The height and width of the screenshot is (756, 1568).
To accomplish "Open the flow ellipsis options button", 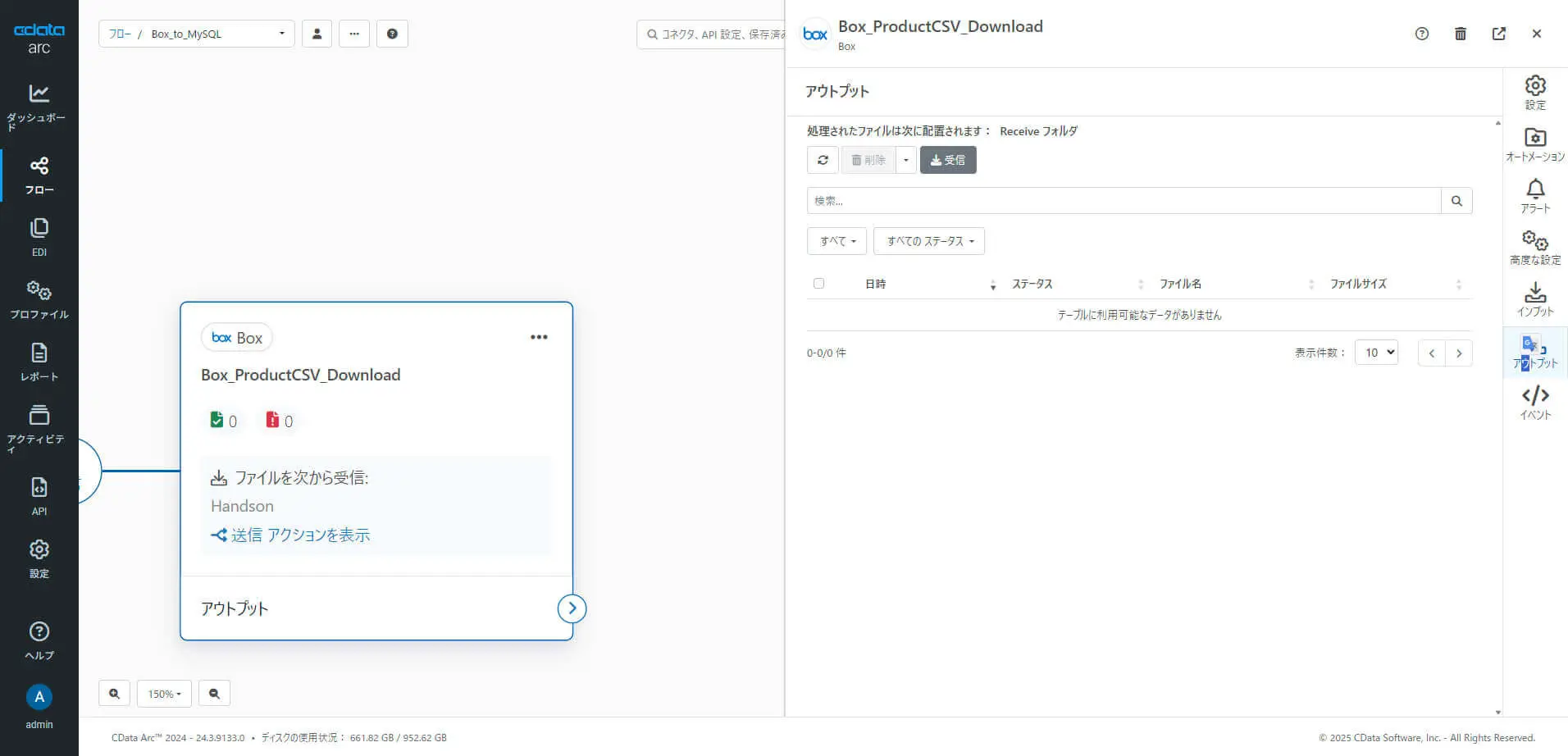I will click(x=354, y=34).
